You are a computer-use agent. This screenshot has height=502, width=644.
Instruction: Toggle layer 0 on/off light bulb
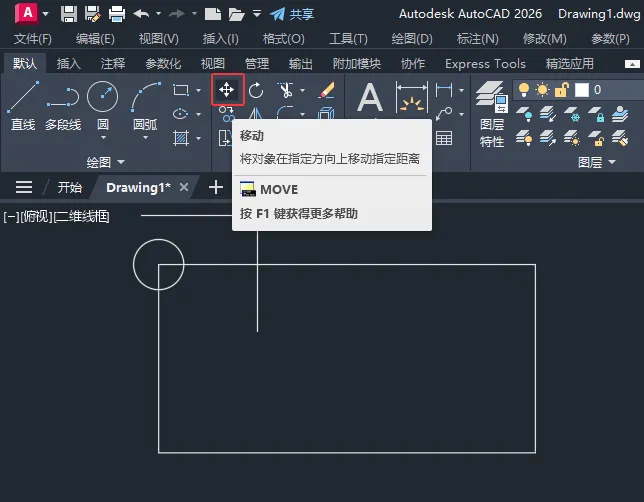coord(524,90)
